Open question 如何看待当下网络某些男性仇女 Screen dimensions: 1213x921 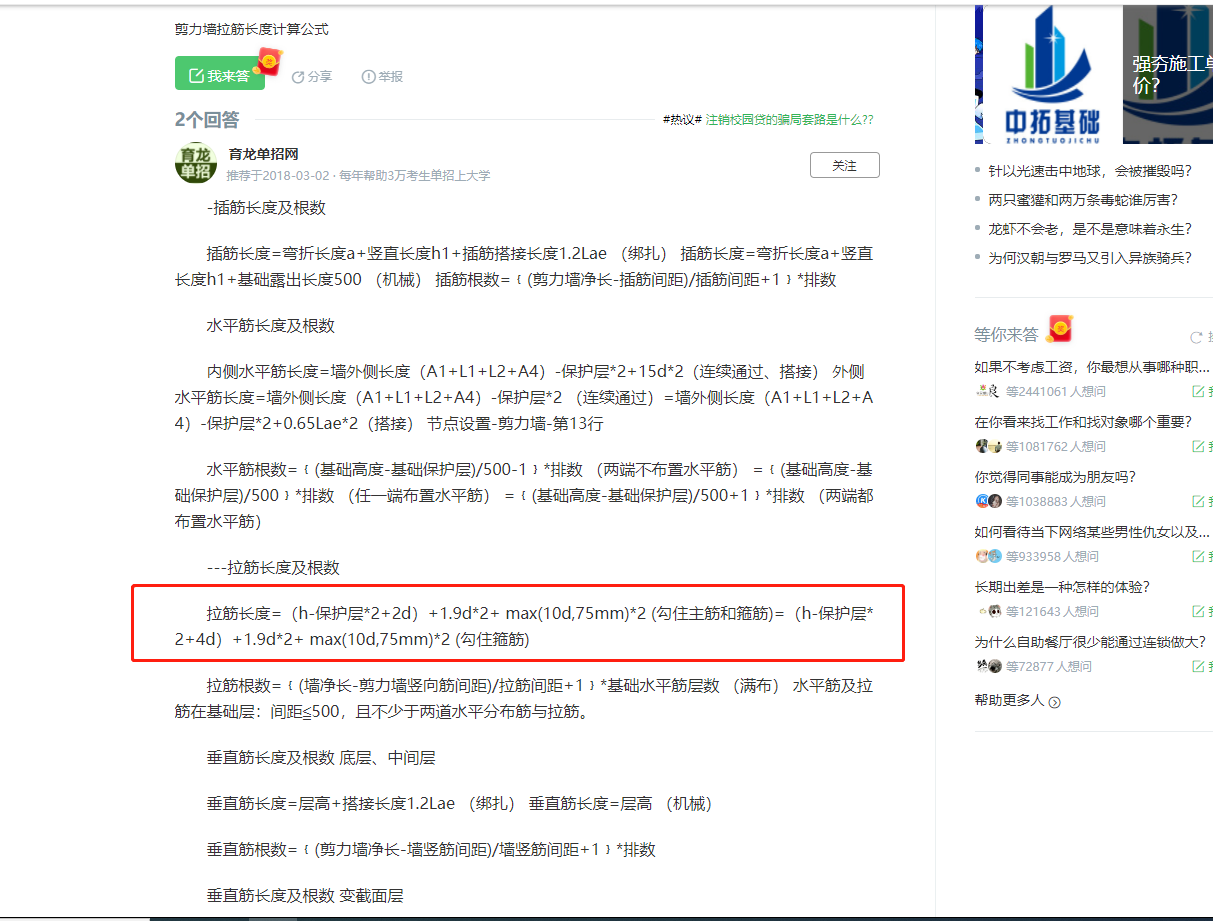(1092, 532)
